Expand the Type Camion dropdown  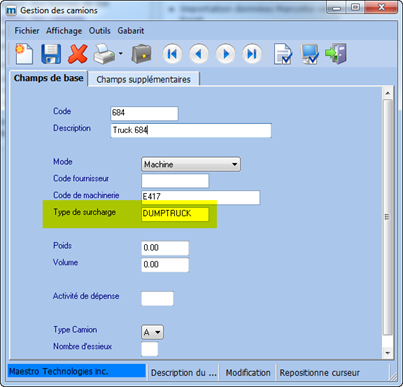coord(153,332)
